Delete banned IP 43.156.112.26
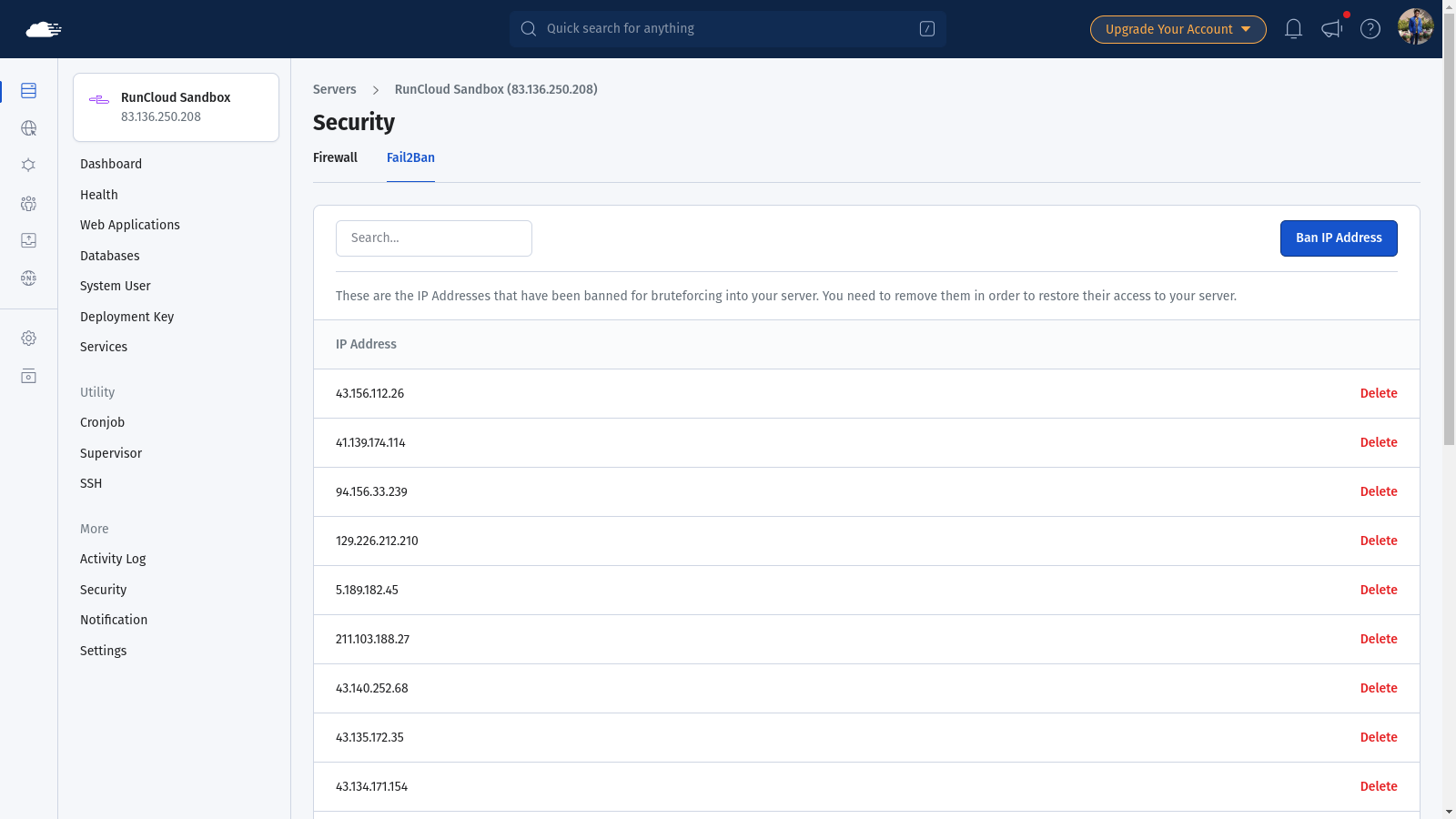Viewport: 1456px width, 819px height. click(x=1379, y=393)
